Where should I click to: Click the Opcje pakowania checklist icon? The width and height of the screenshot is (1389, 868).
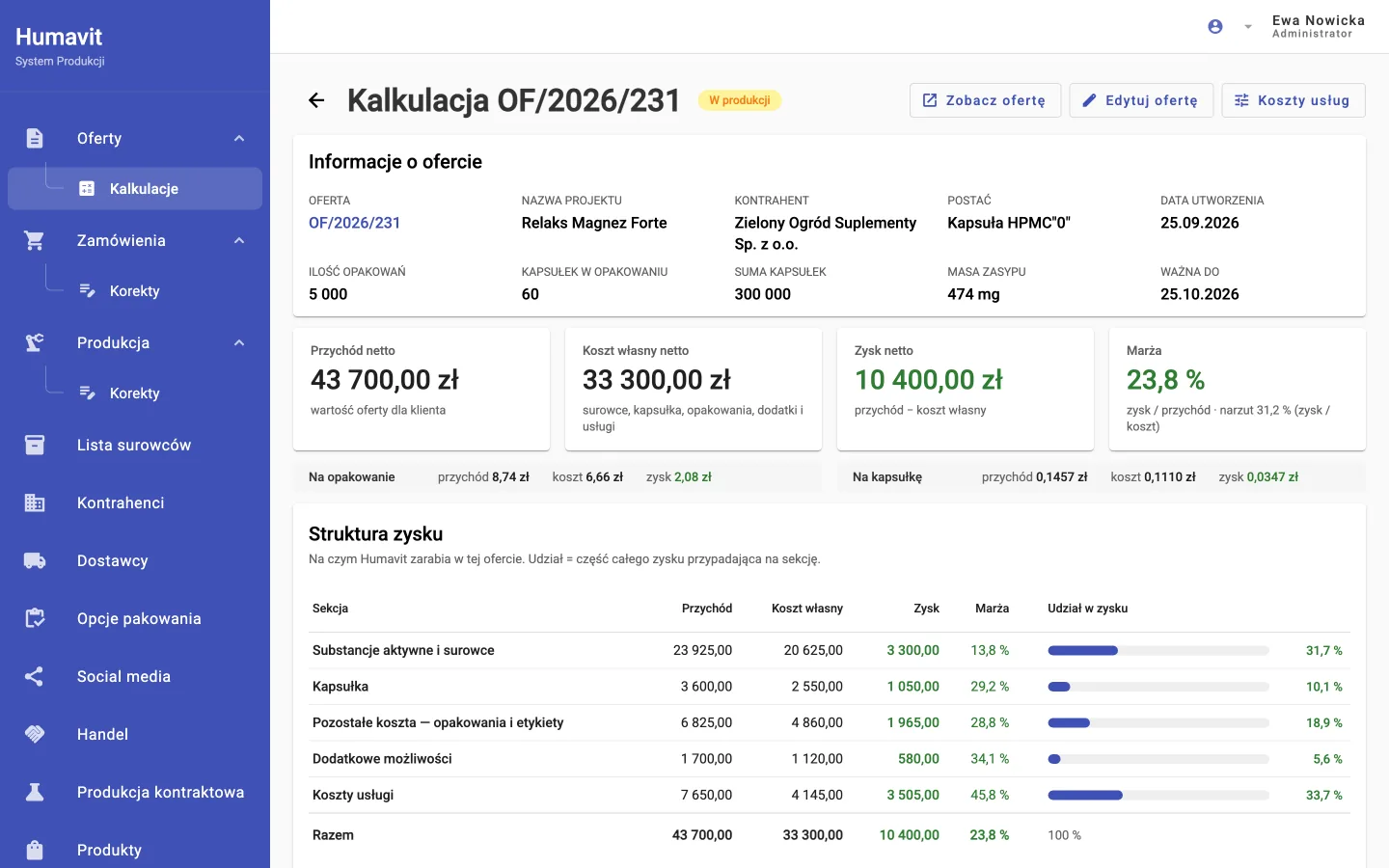tap(35, 618)
